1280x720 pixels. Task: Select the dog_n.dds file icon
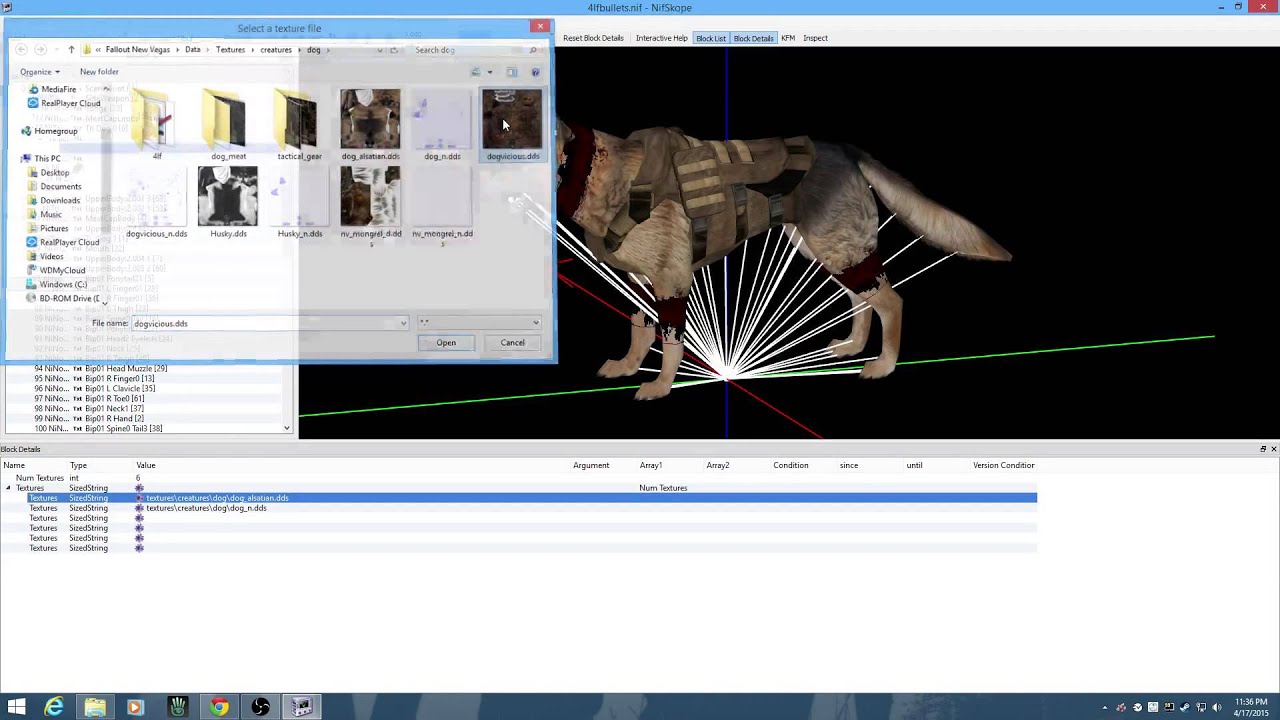click(442, 119)
